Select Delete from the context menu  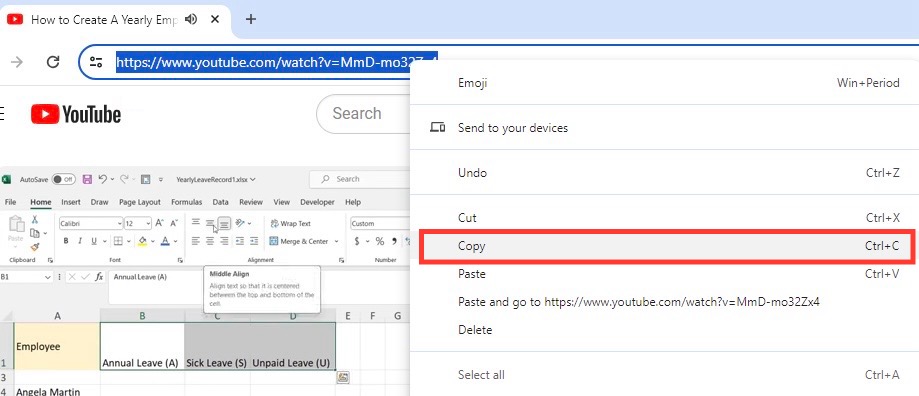pos(665,330)
